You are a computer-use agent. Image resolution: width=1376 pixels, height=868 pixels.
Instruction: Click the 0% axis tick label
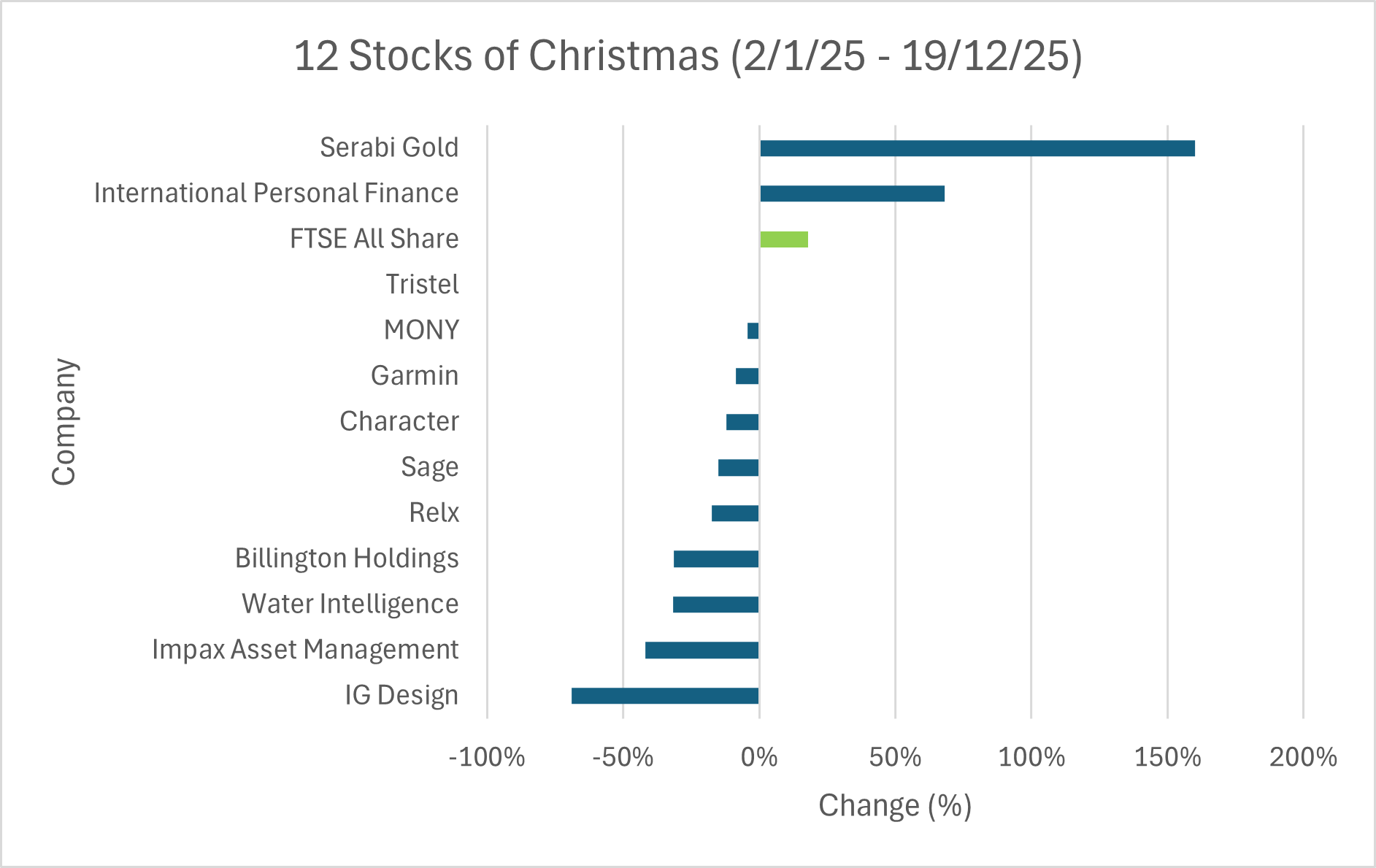[x=759, y=757]
